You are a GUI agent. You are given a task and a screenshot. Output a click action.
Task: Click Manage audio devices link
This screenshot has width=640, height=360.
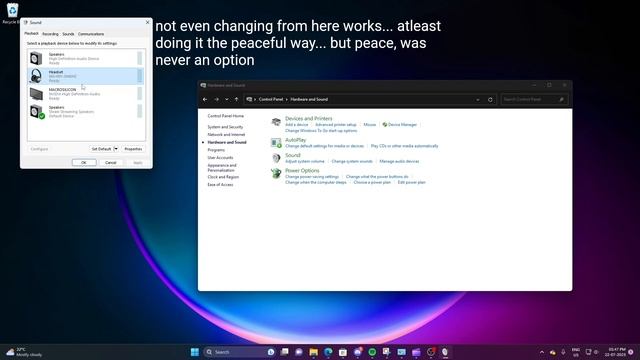tap(399, 161)
